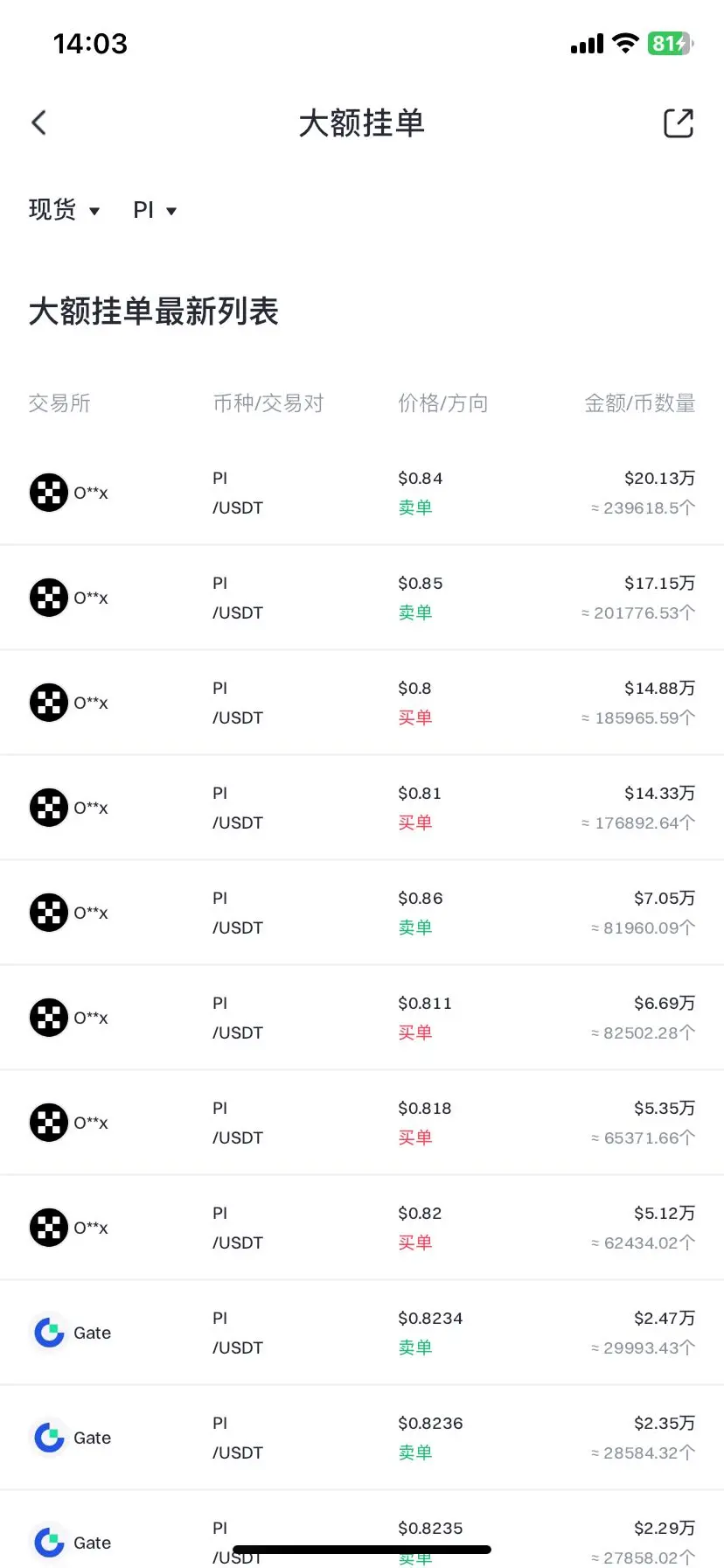Open the $0.811 buy order row
The width and height of the screenshot is (724, 1568).
tap(362, 1018)
